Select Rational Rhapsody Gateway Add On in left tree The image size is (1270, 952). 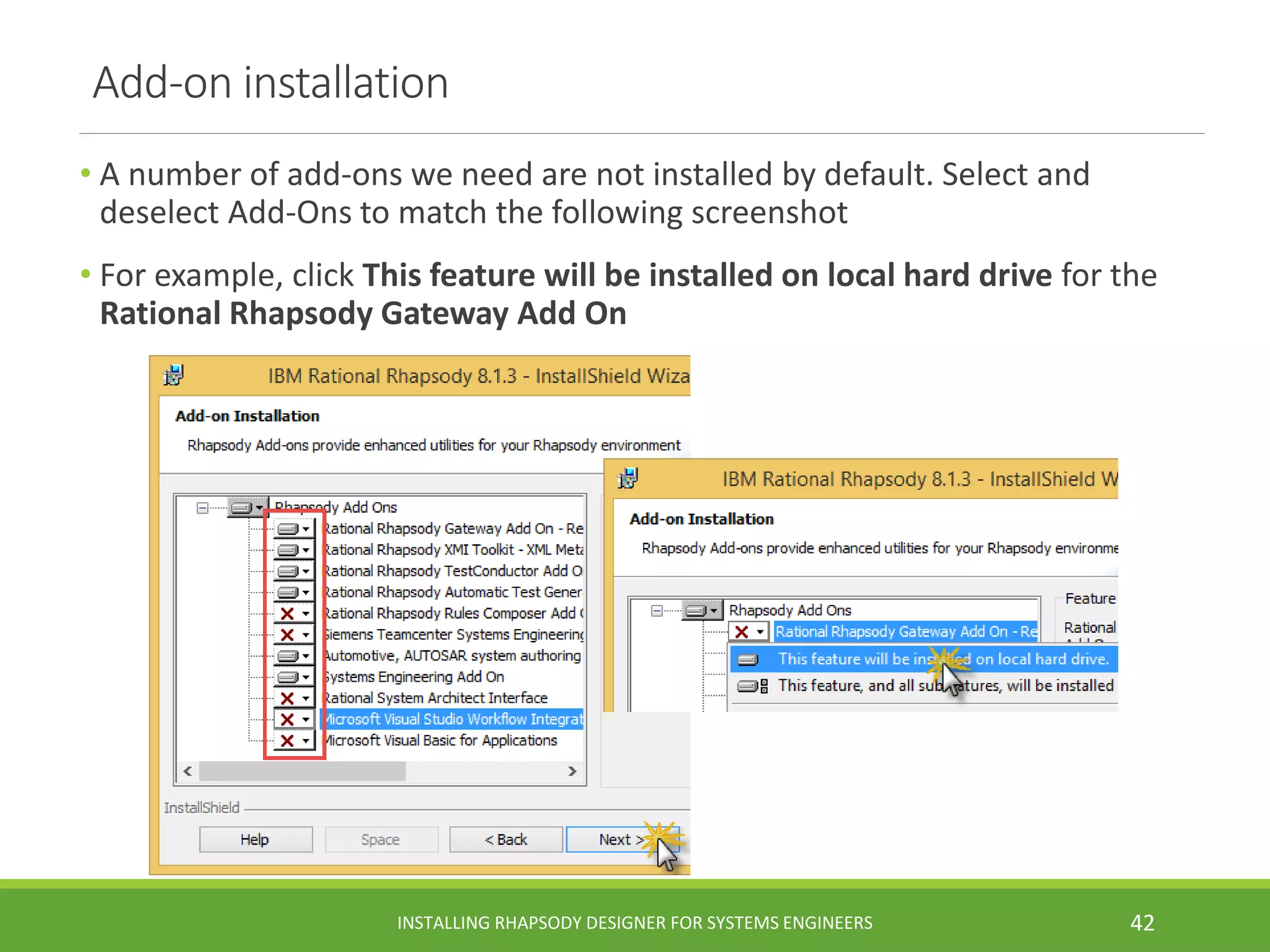click(453, 529)
